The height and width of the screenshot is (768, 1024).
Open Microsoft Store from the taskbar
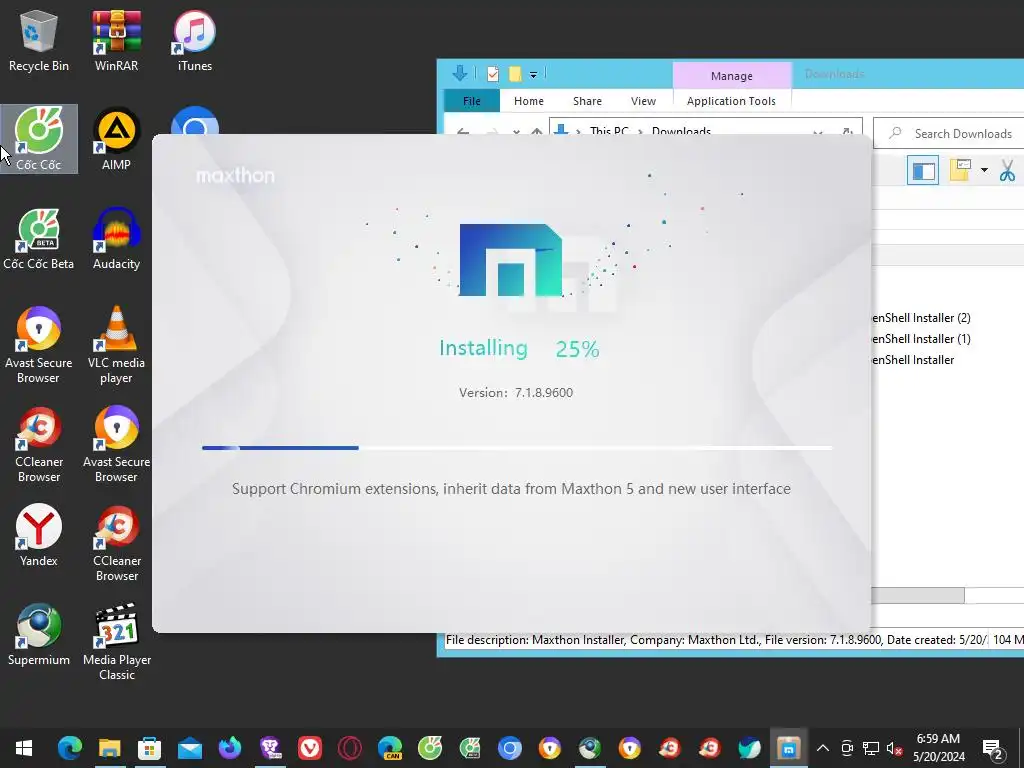click(150, 748)
